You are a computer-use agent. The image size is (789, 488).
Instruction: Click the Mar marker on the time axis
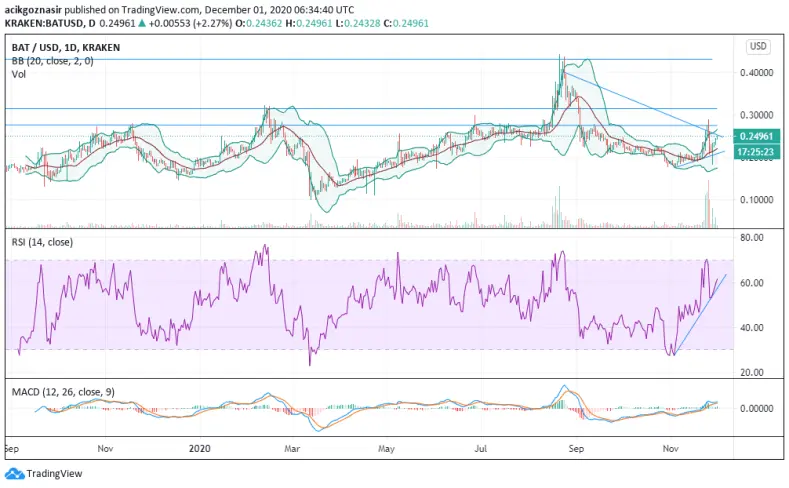(292, 448)
